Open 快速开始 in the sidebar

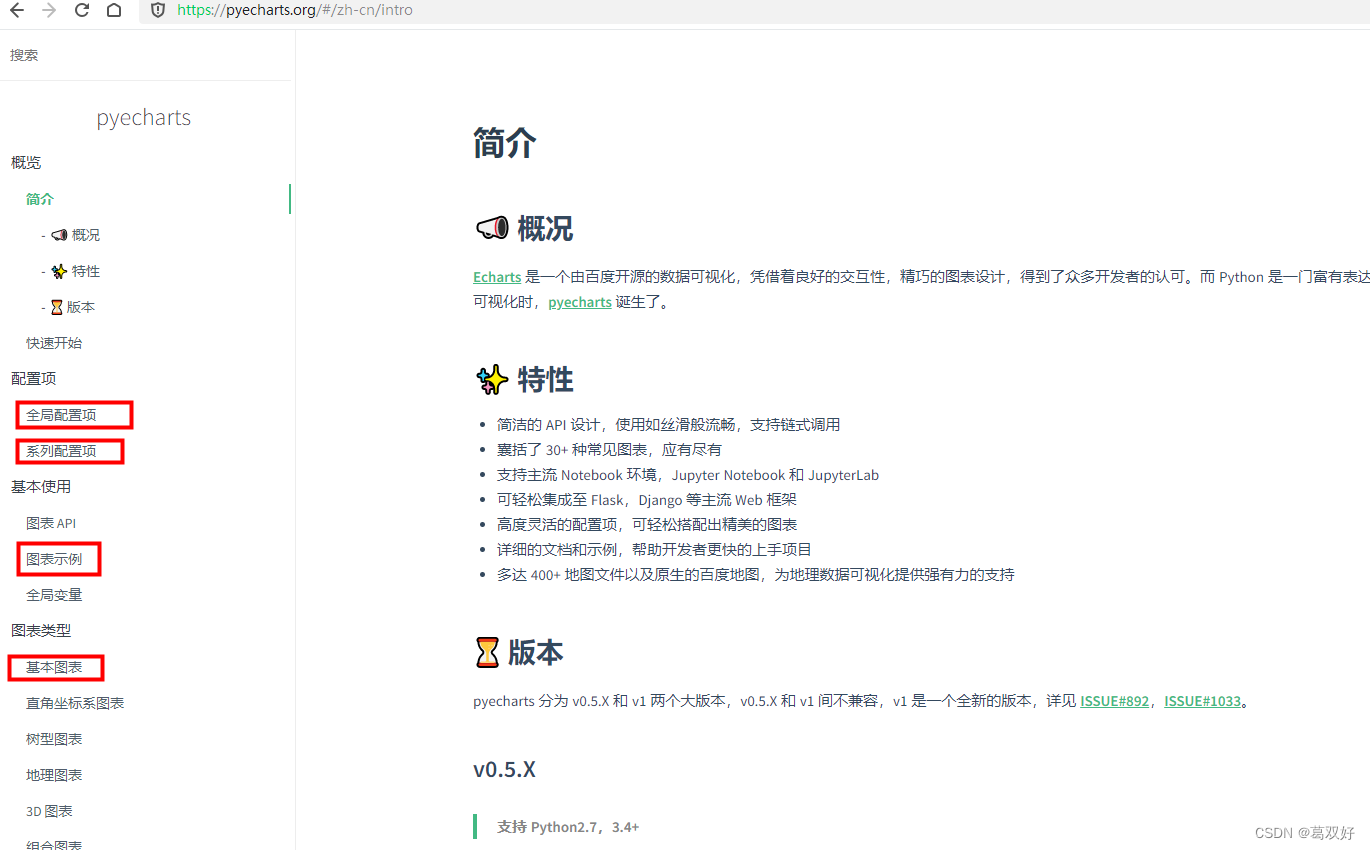click(54, 343)
